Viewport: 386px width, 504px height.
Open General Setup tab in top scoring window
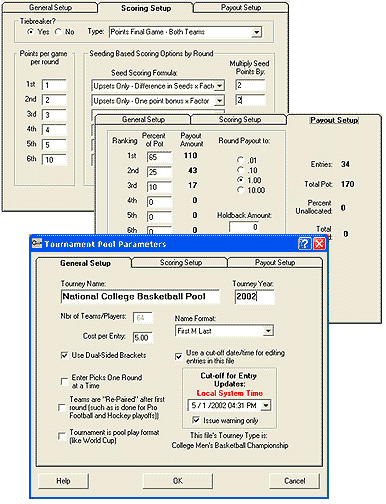click(50, 8)
